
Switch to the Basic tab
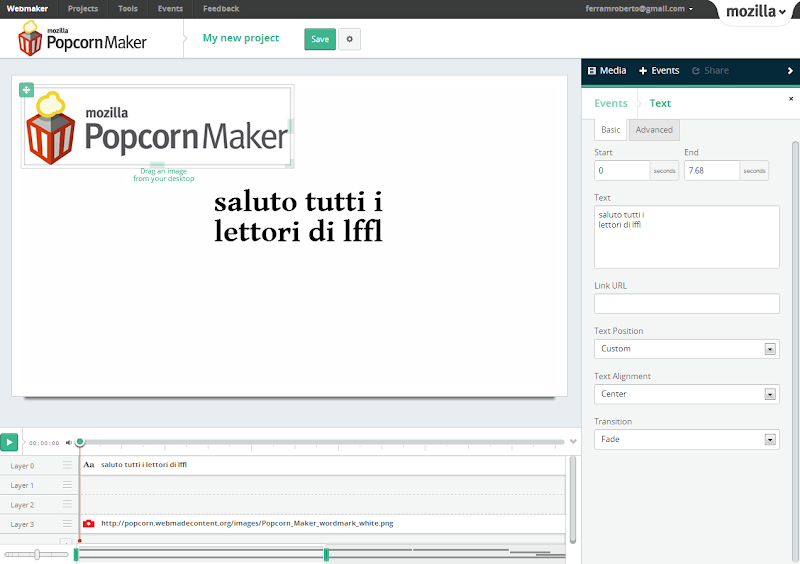(x=611, y=130)
